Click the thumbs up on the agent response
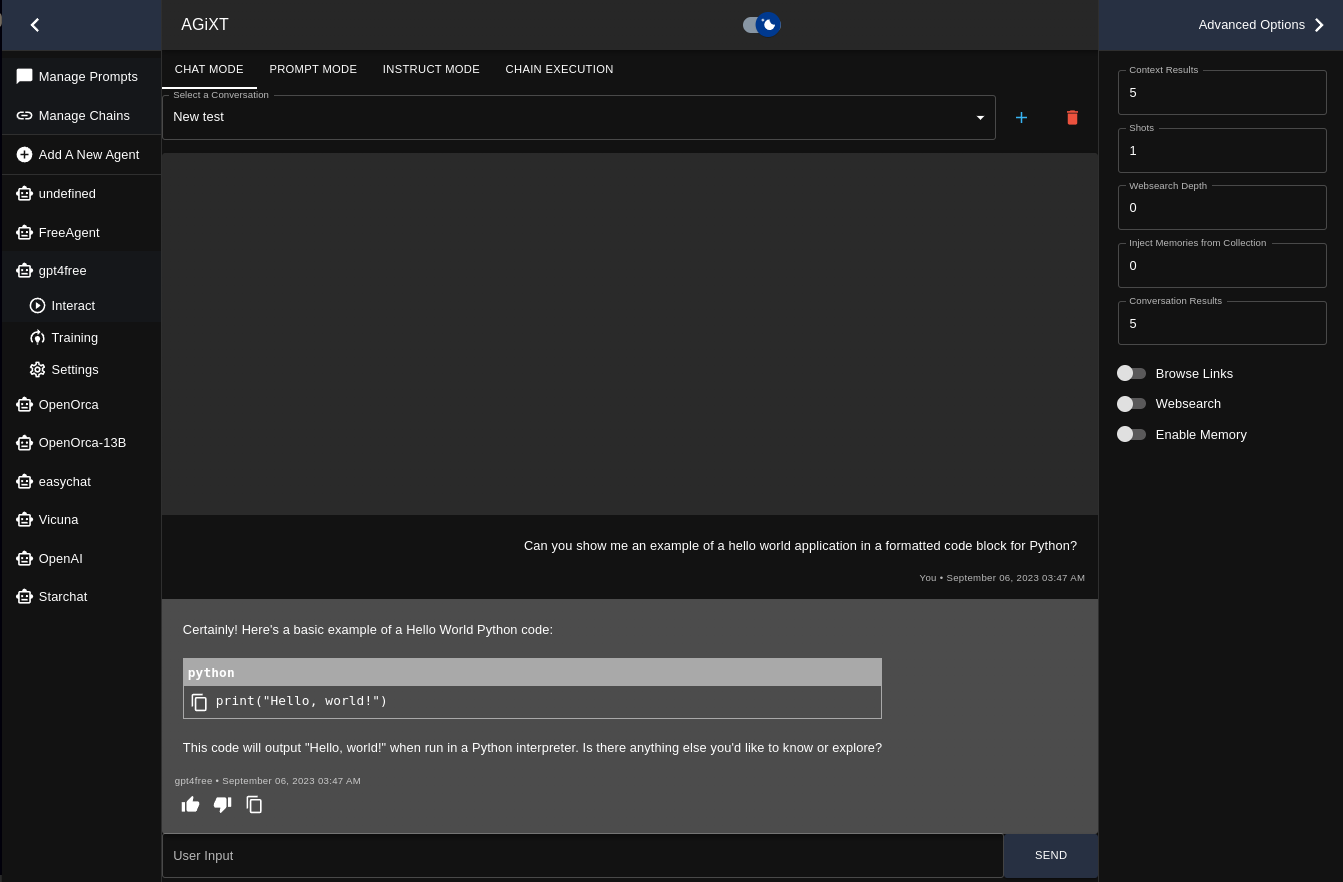 [190, 804]
